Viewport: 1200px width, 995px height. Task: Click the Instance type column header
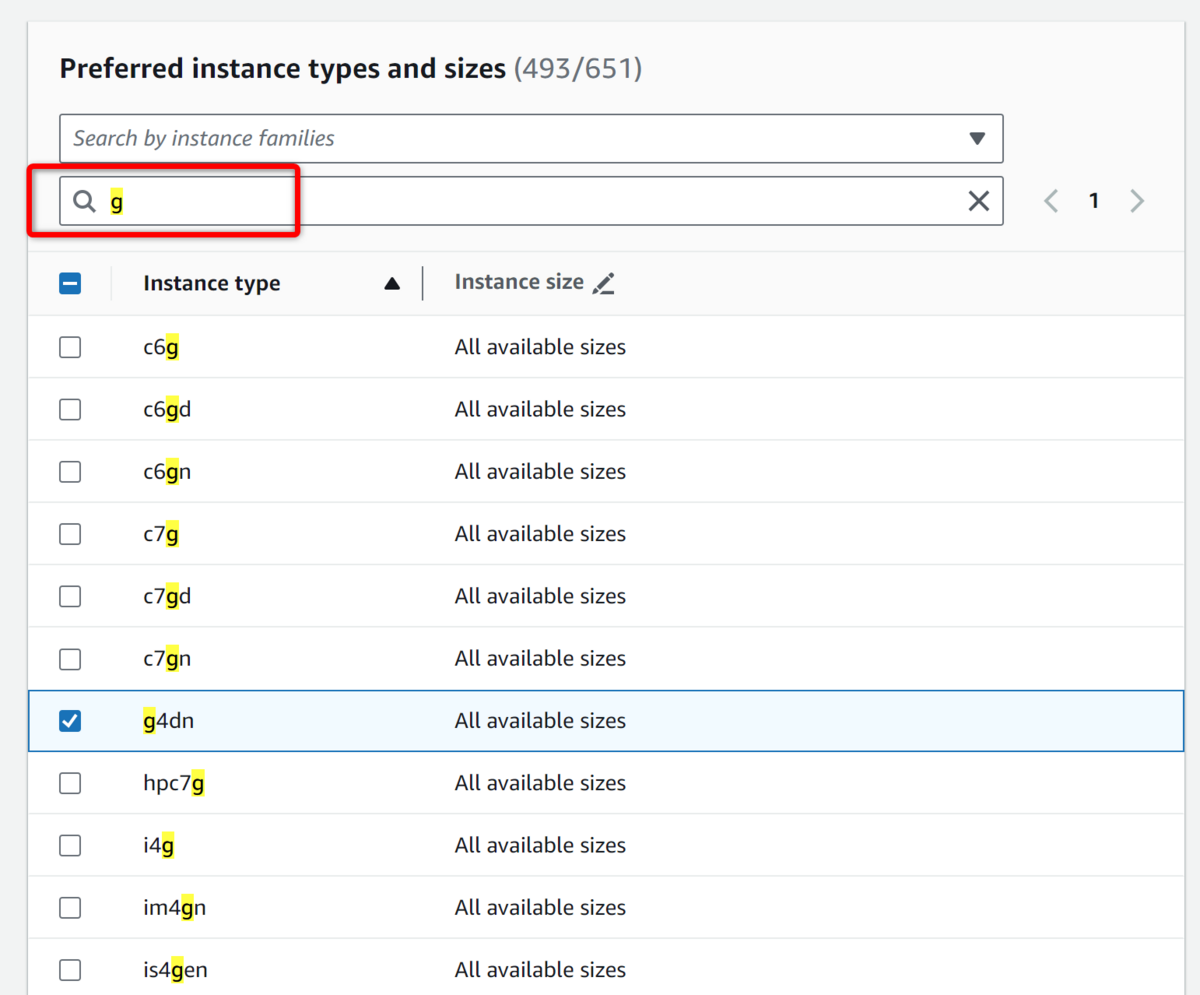[x=211, y=283]
